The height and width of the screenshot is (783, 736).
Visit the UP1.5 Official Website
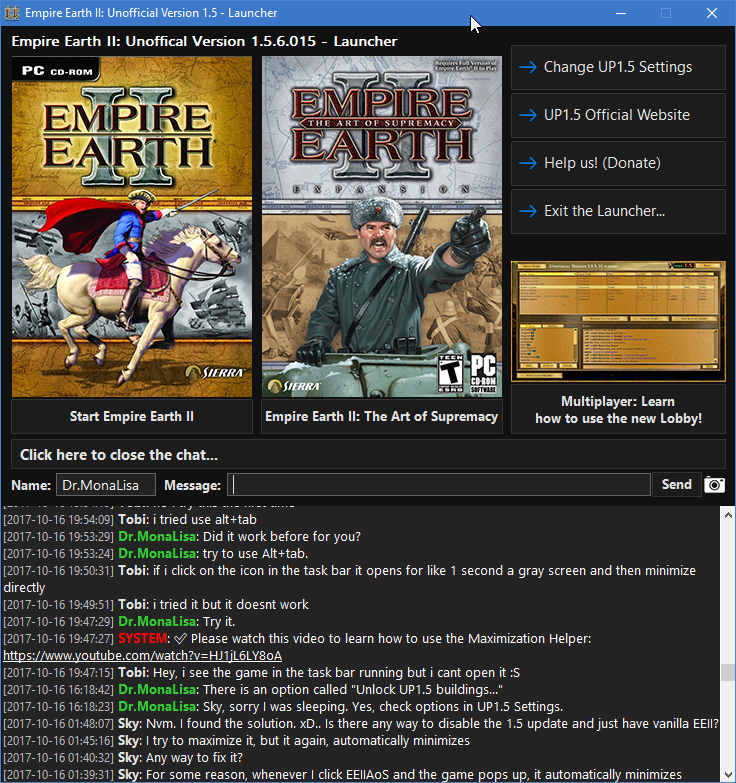tap(618, 115)
